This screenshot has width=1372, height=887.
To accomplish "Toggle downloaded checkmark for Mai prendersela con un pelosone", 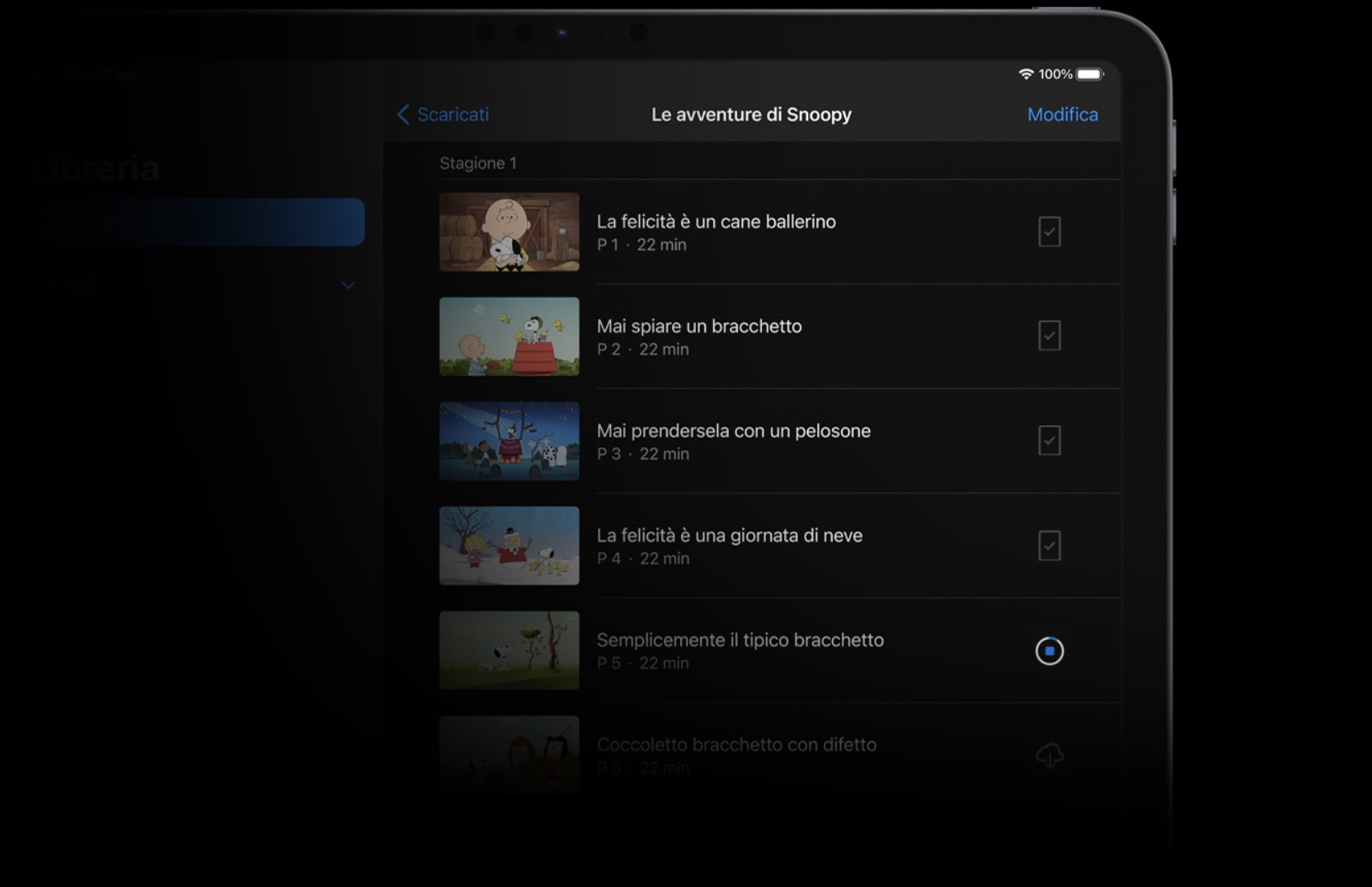I will coord(1049,441).
